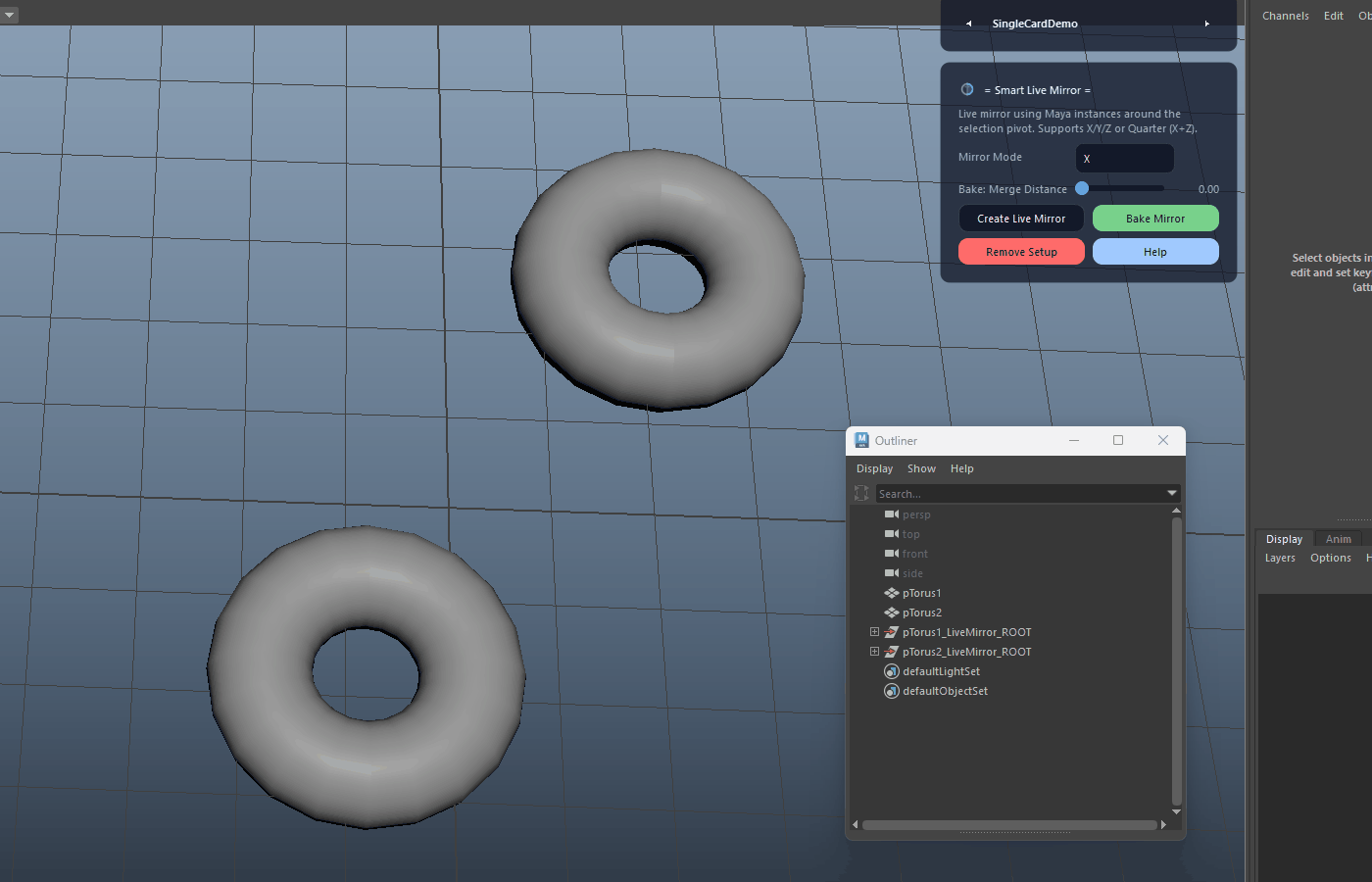Click the pTorus1 mesh icon
Viewport: 1372px width, 882px height.
892,593
